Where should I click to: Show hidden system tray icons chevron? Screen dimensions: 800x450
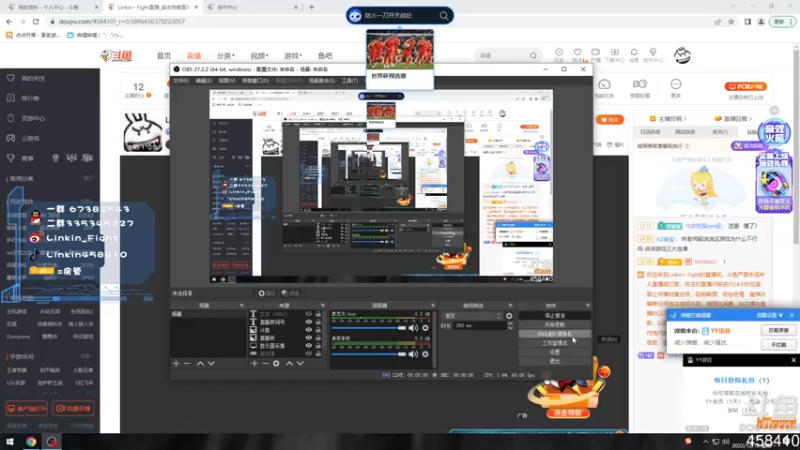705,441
